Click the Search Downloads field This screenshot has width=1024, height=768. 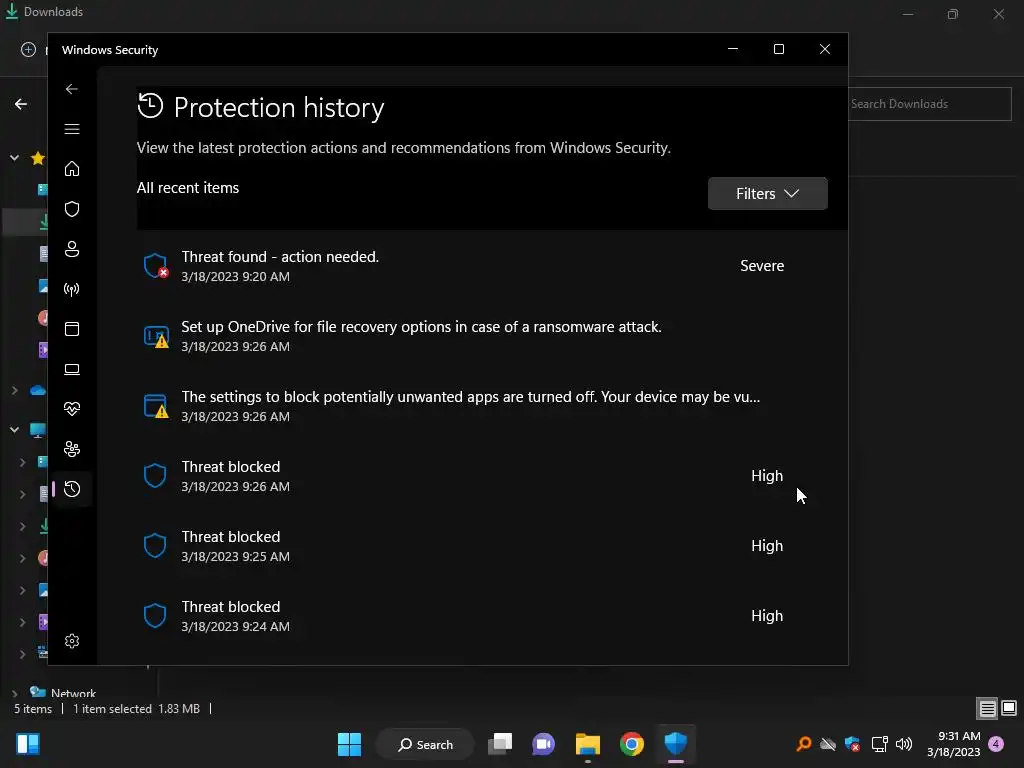(x=928, y=104)
